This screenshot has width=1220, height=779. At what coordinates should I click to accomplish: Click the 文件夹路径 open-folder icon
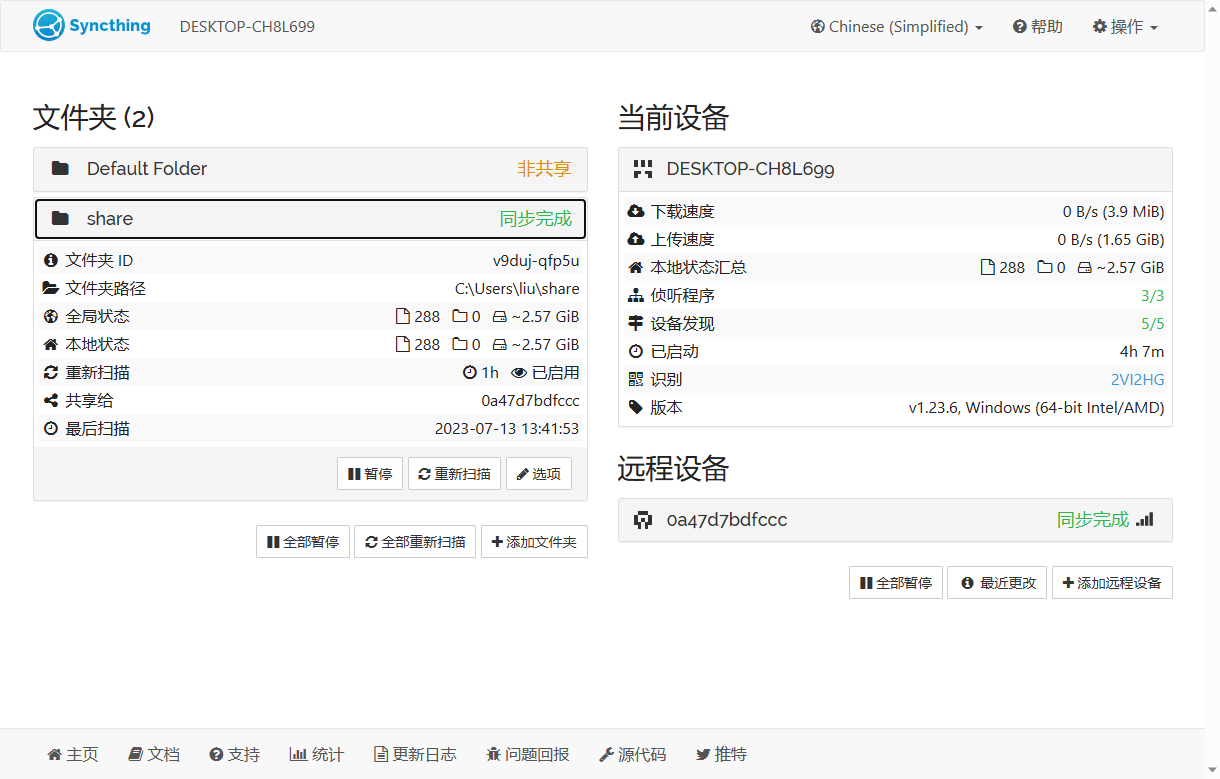(51, 289)
